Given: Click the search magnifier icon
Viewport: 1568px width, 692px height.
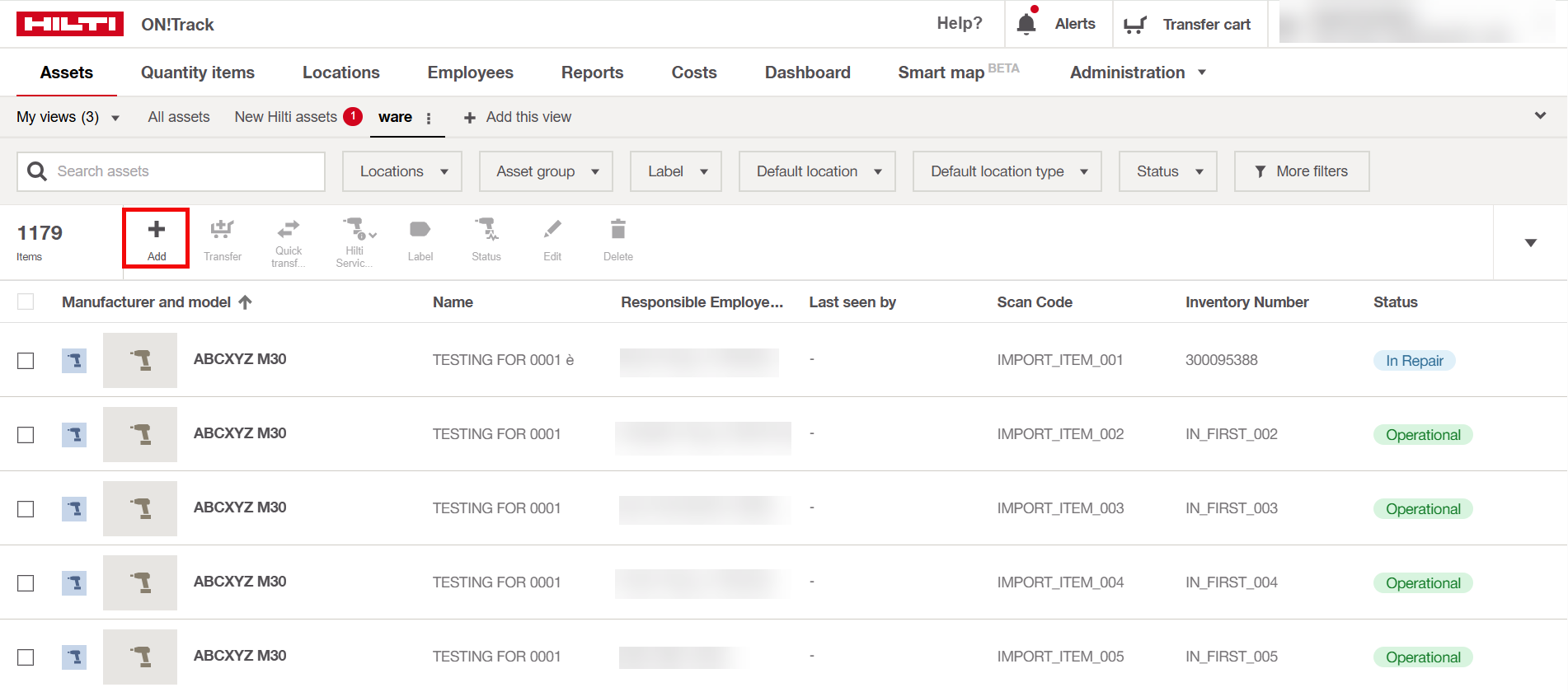Looking at the screenshot, I should 37,171.
